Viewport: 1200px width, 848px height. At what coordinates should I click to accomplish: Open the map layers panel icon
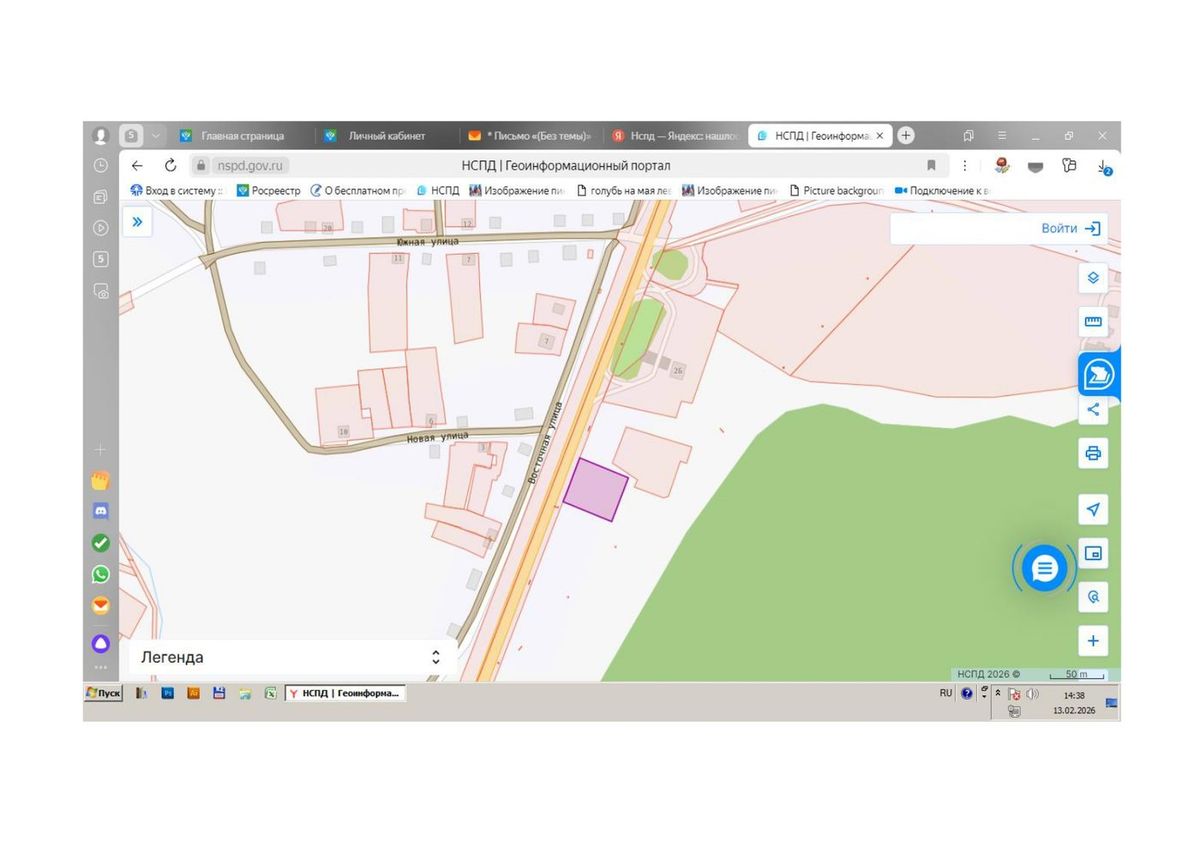pyautogui.click(x=1093, y=278)
